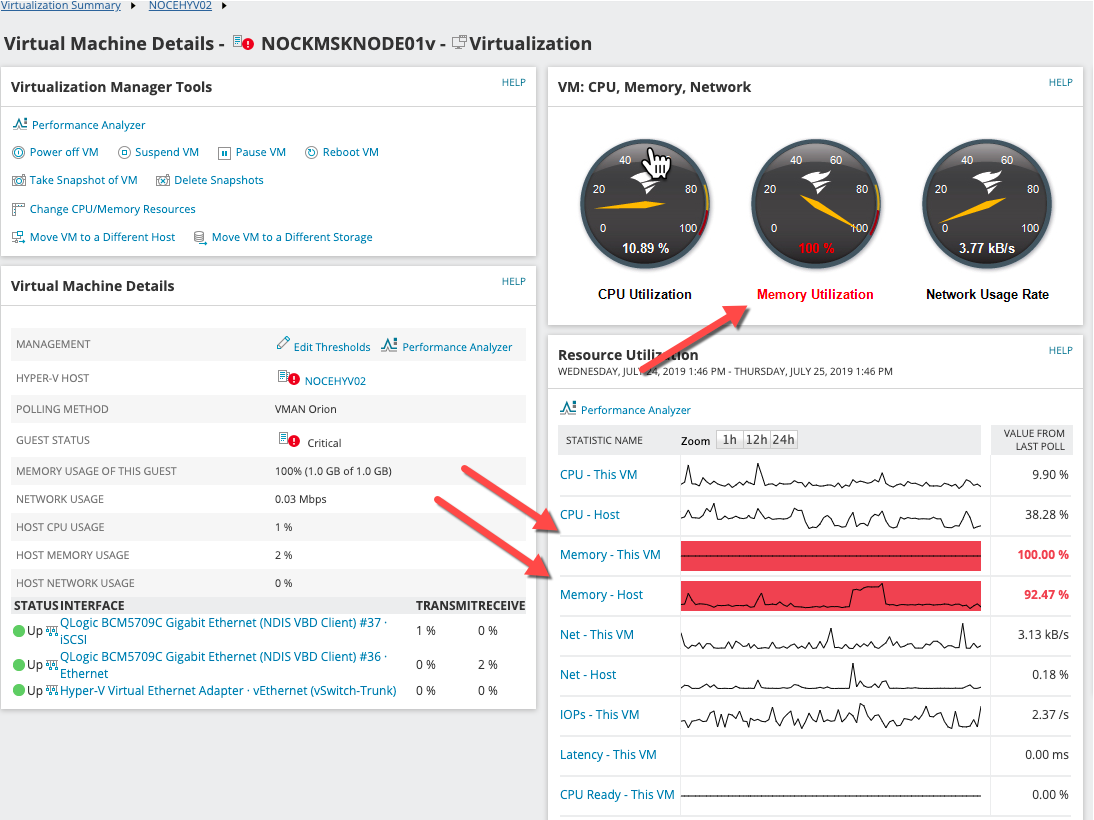Set chart zoom to 24h
The width and height of the screenshot is (1094, 820).
[x=783, y=440]
